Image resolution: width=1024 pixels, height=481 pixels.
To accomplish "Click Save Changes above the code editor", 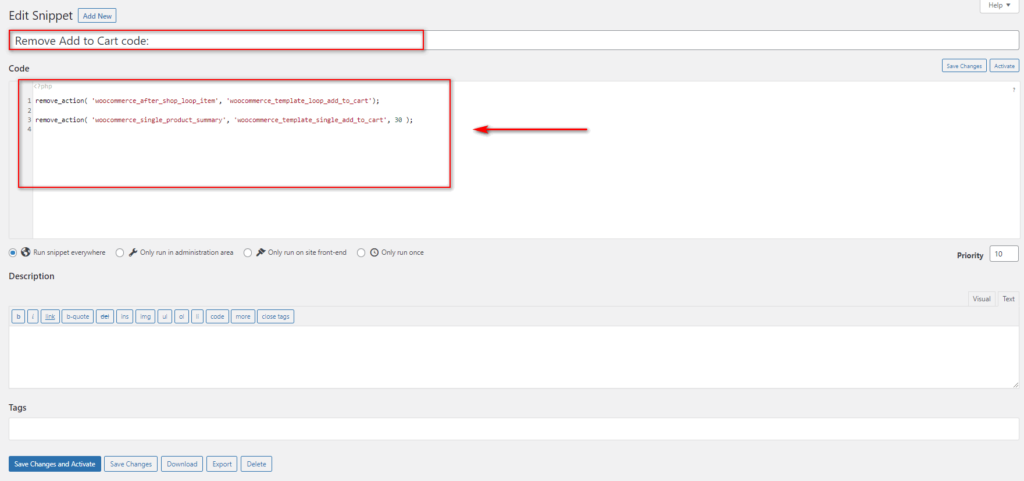I will pyautogui.click(x=964, y=66).
